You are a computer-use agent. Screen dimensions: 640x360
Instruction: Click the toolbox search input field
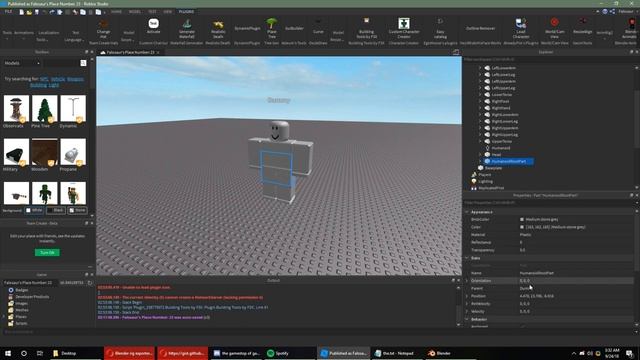(x=61, y=63)
